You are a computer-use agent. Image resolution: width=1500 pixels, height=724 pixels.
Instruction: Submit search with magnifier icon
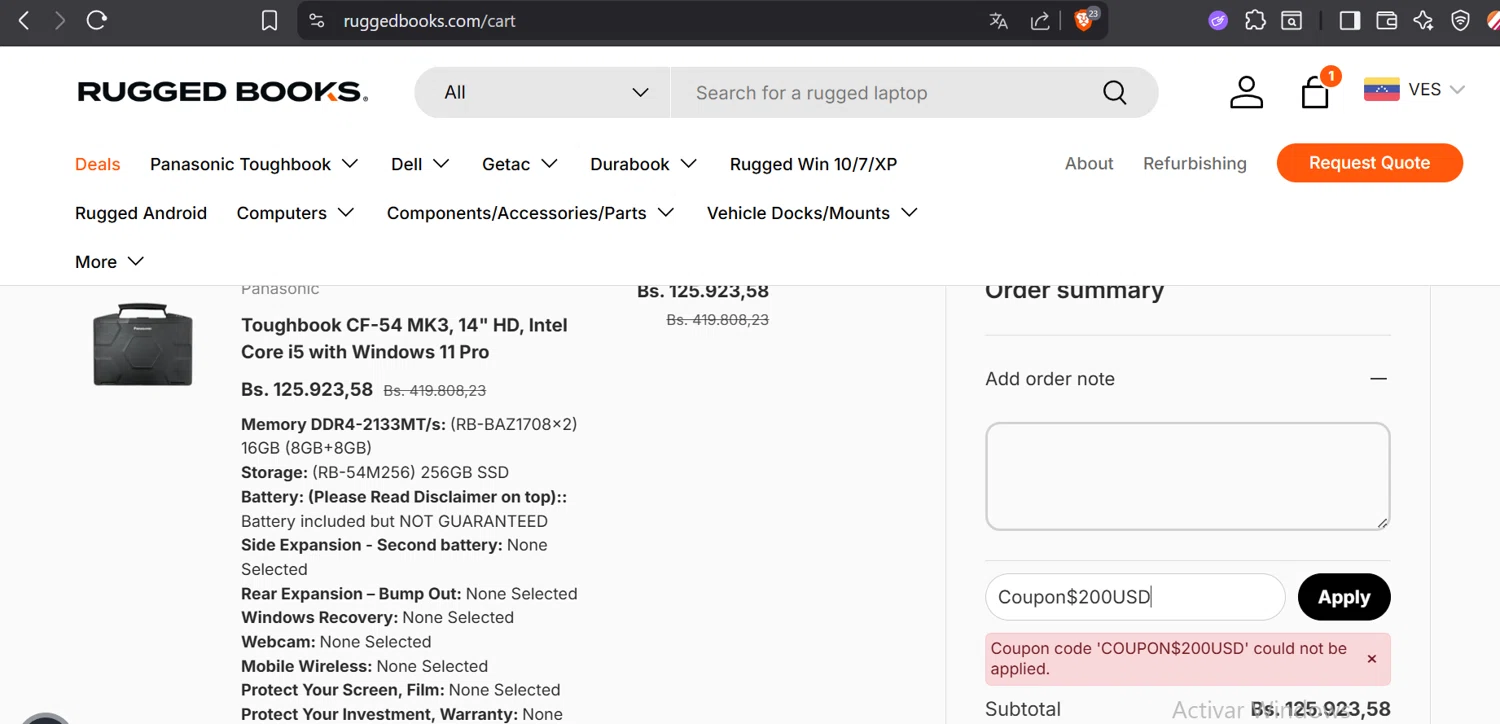tap(1114, 93)
